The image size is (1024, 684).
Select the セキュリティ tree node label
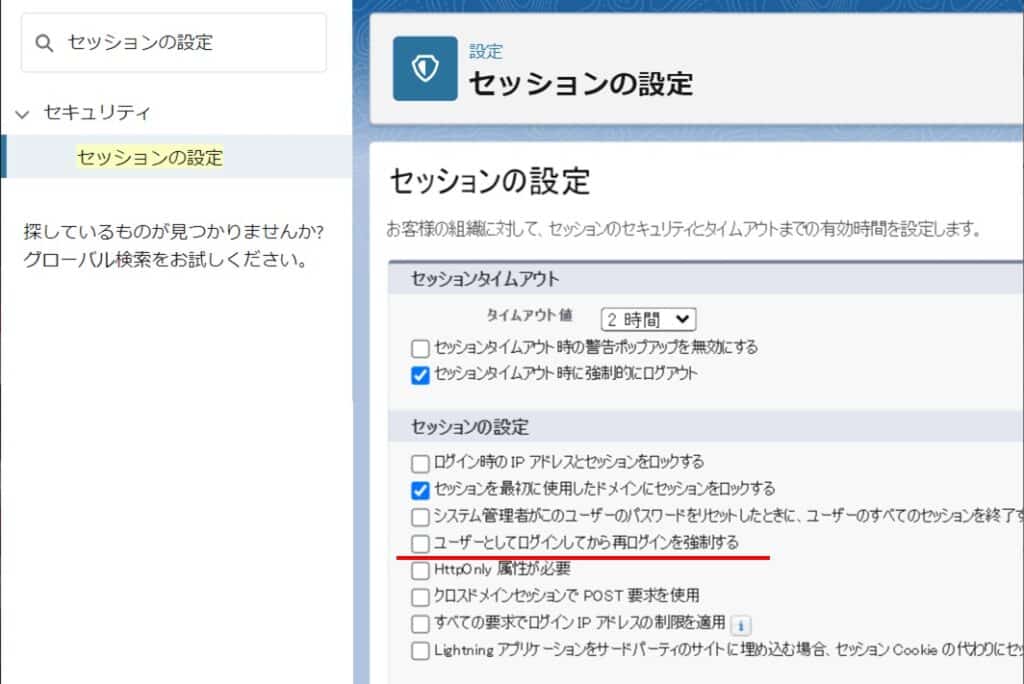pyautogui.click(x=97, y=113)
